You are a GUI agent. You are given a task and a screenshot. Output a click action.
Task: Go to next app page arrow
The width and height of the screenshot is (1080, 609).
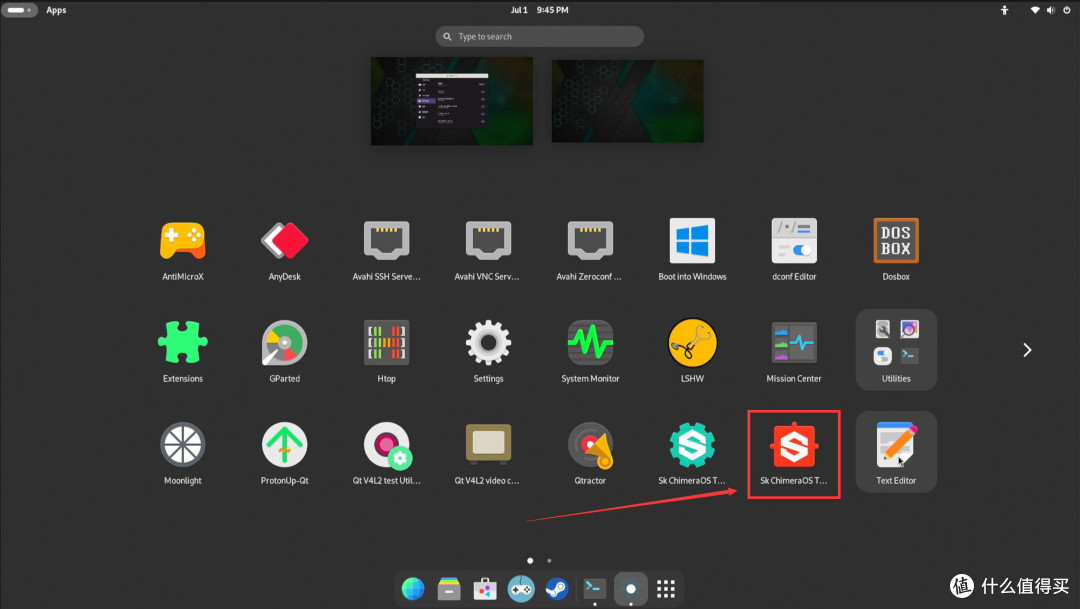point(1027,350)
